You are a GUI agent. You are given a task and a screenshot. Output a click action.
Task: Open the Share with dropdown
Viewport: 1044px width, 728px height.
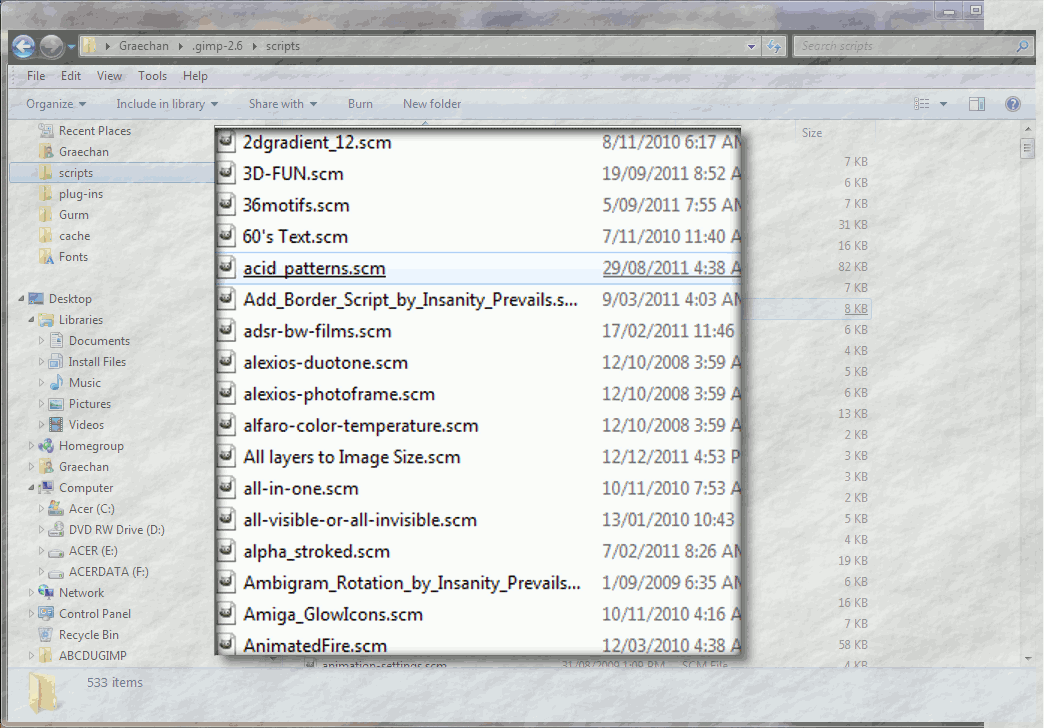click(x=282, y=104)
